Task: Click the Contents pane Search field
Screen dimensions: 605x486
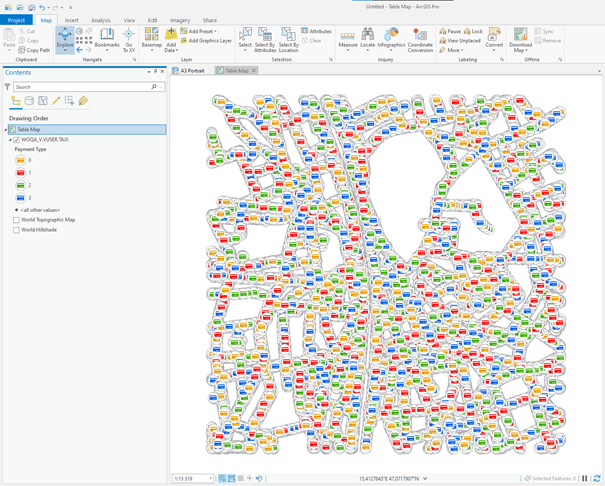Action: tap(80, 87)
